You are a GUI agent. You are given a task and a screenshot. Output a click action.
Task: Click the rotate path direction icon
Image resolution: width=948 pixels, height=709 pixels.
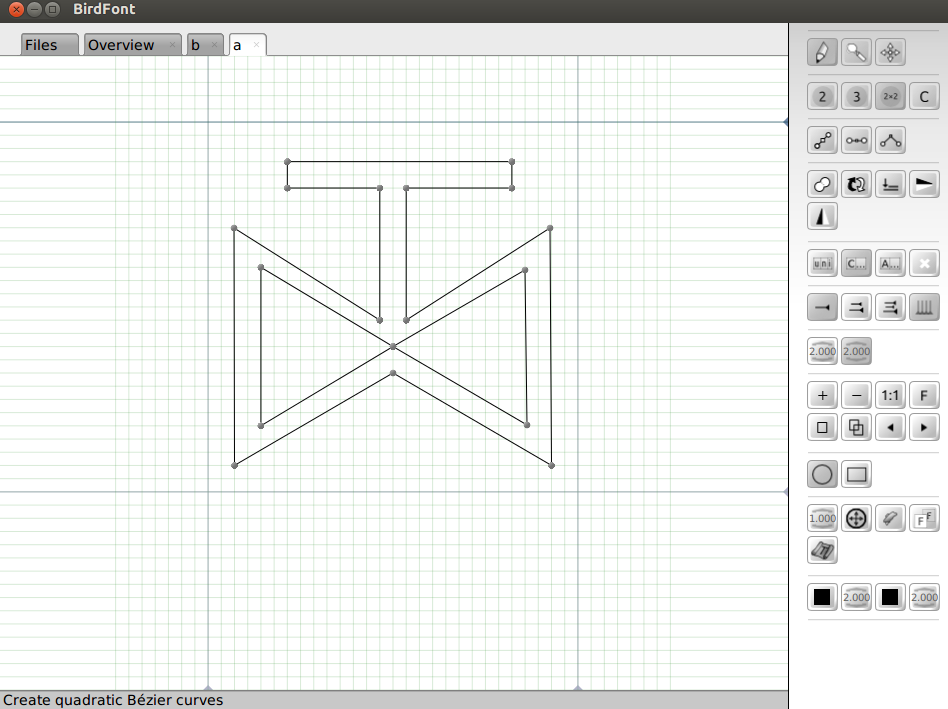[x=856, y=184]
